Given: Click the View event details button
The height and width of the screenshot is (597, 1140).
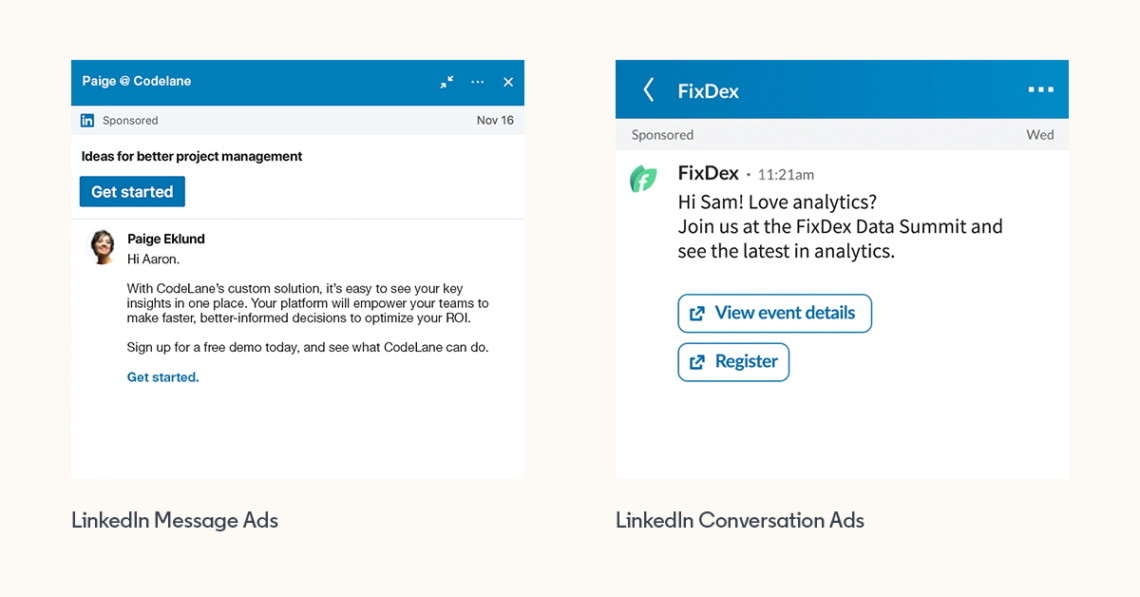Looking at the screenshot, I should tap(774, 313).
